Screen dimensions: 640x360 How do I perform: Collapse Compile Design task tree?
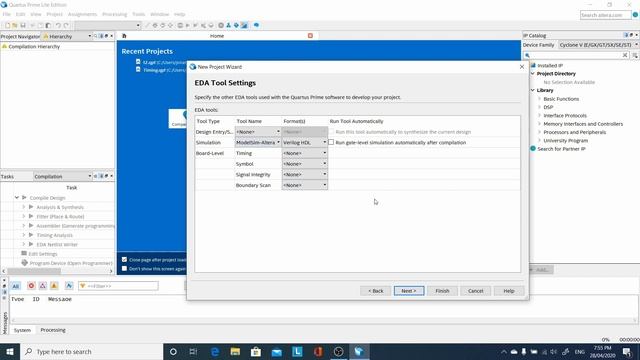17,198
